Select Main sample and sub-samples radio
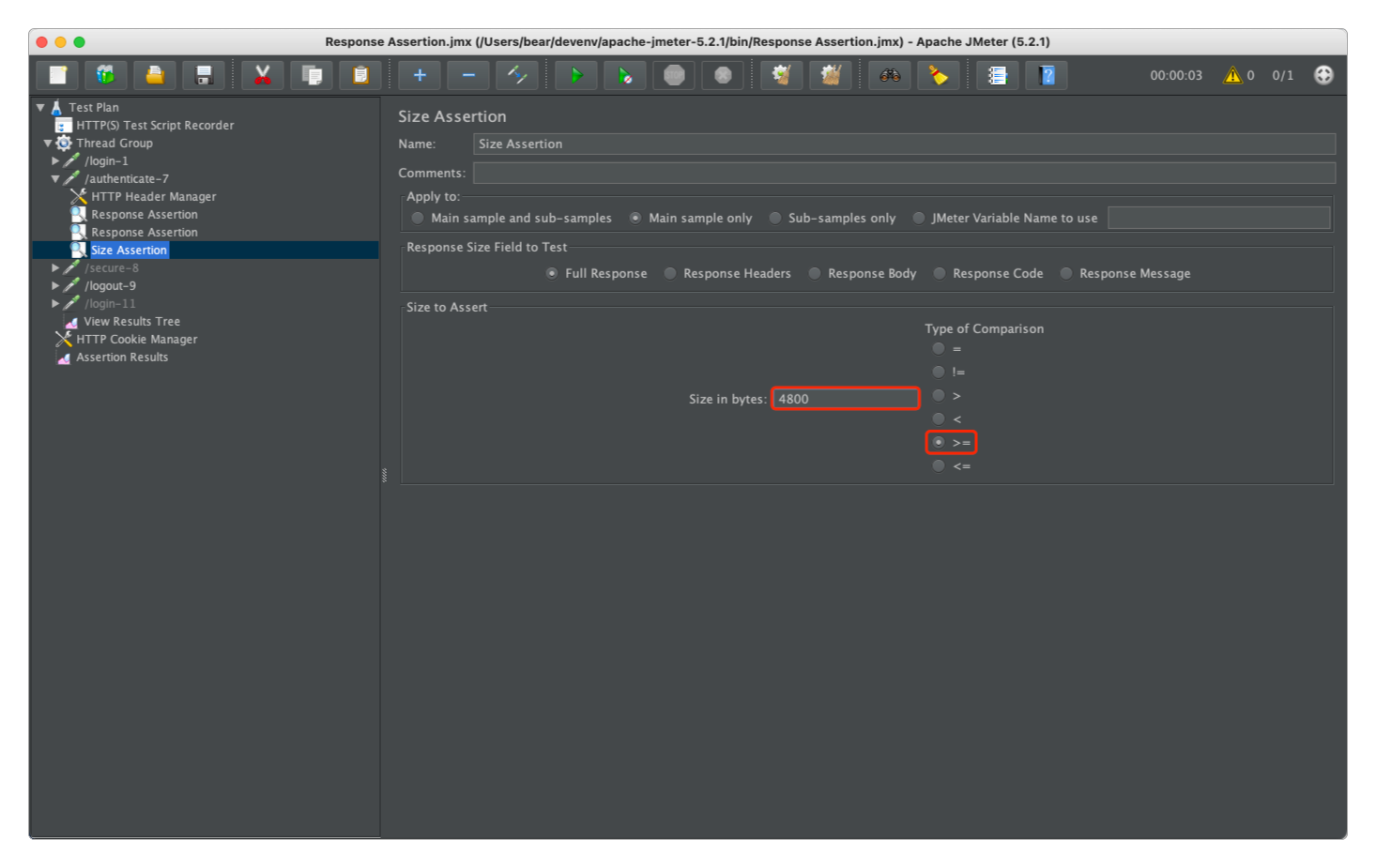The width and height of the screenshot is (1376, 868). click(418, 218)
